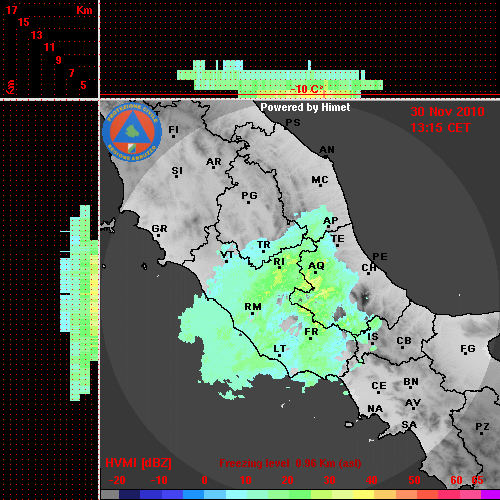This screenshot has width=500, height=500.
Task: Click the CB city marker
Action: click(x=402, y=348)
